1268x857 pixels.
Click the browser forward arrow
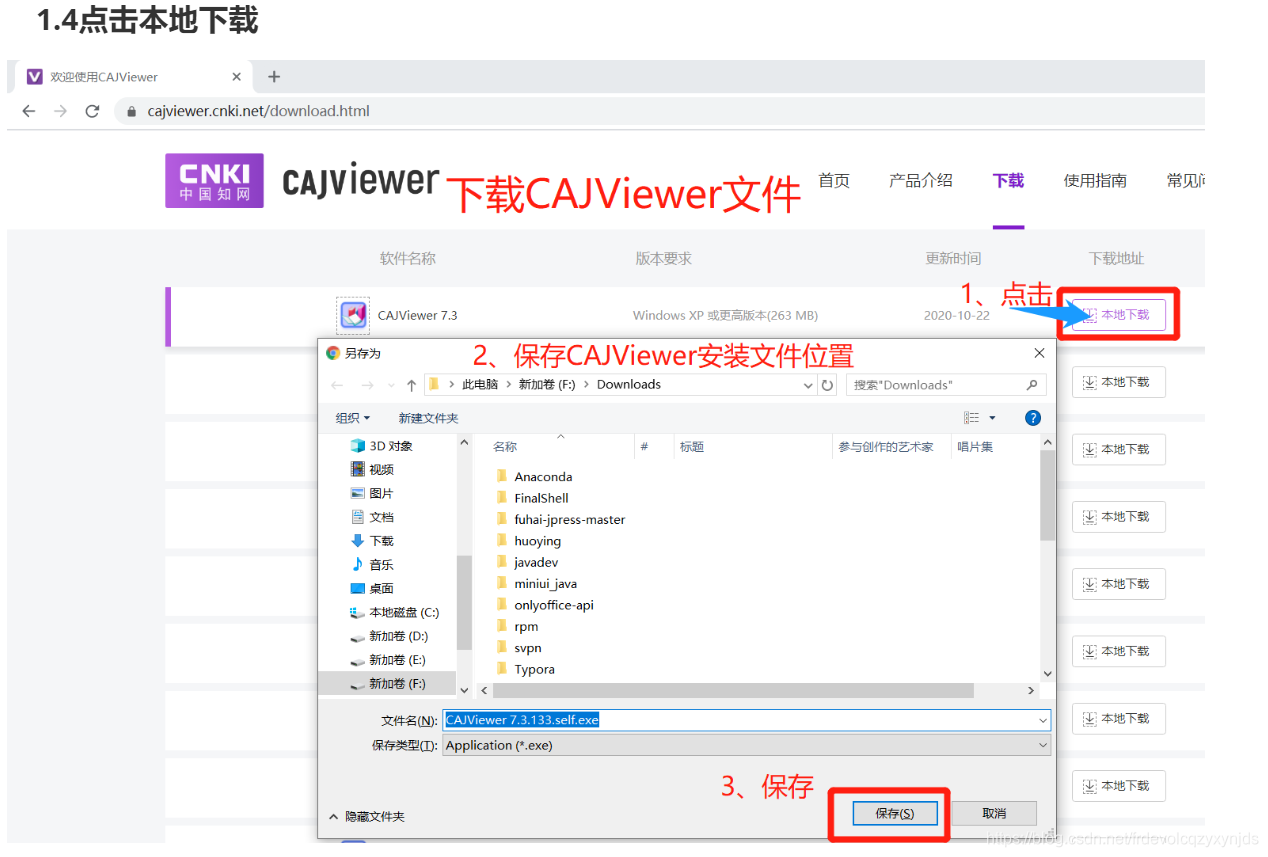tap(61, 111)
